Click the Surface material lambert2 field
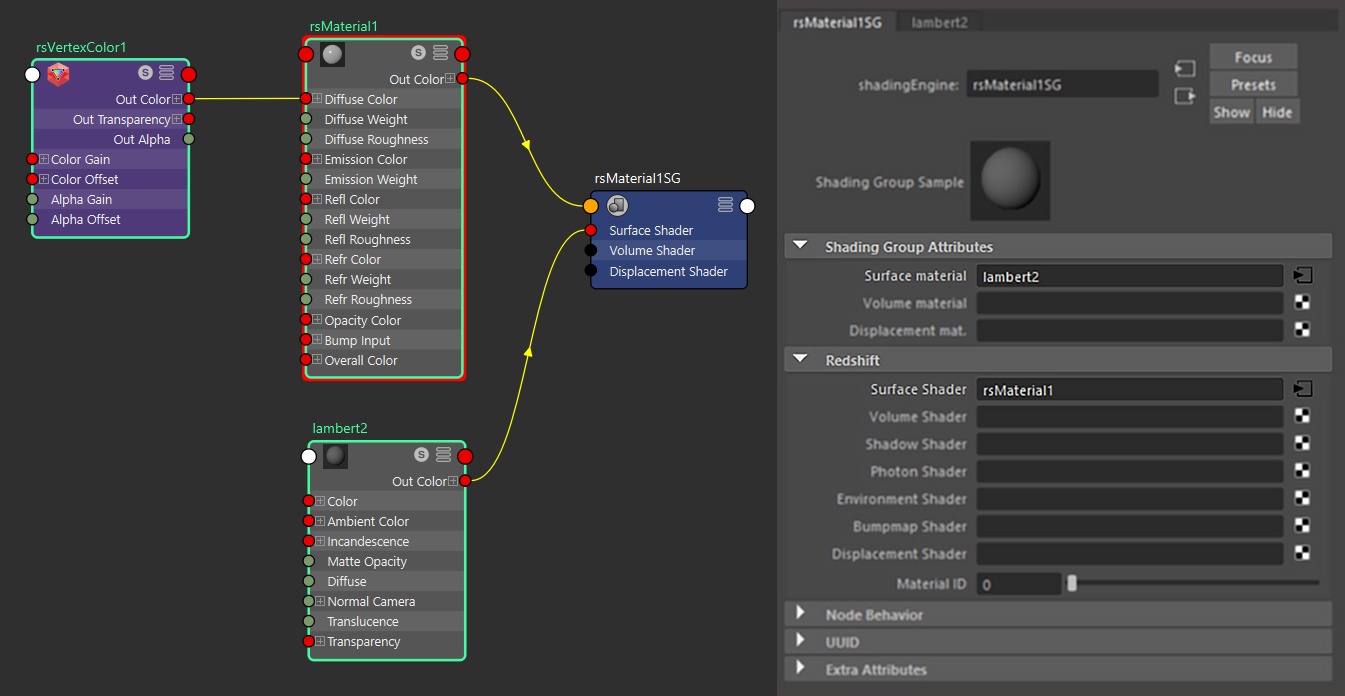This screenshot has width=1345, height=696. tap(1130, 276)
